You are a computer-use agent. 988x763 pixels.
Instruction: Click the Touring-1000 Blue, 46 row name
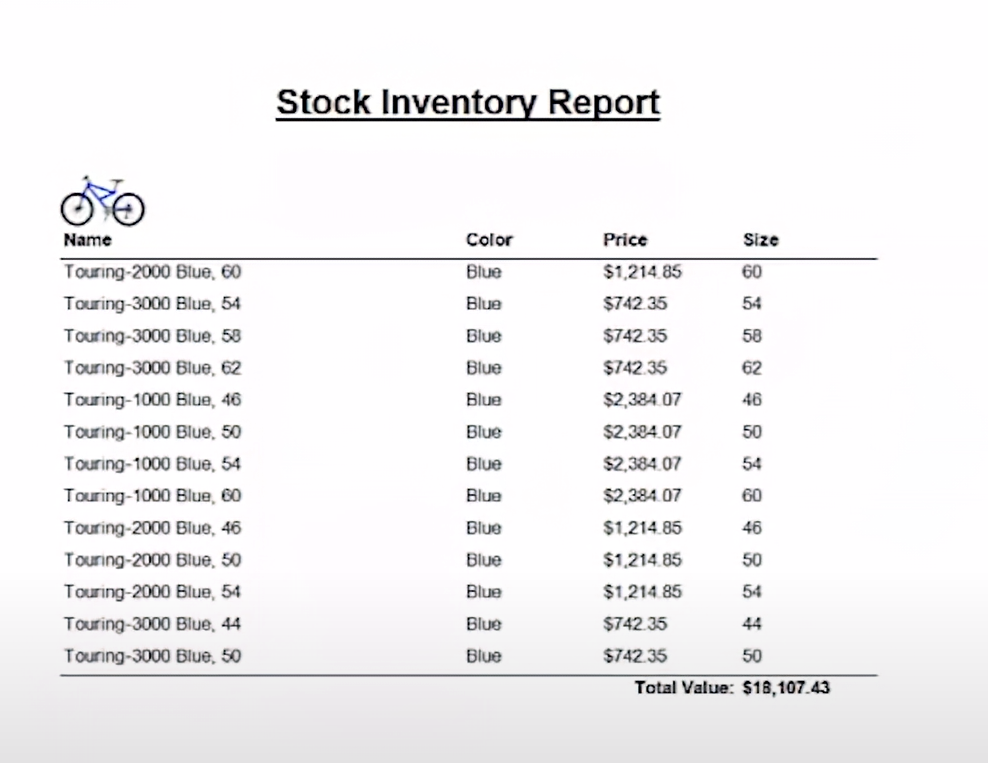[x=152, y=400]
